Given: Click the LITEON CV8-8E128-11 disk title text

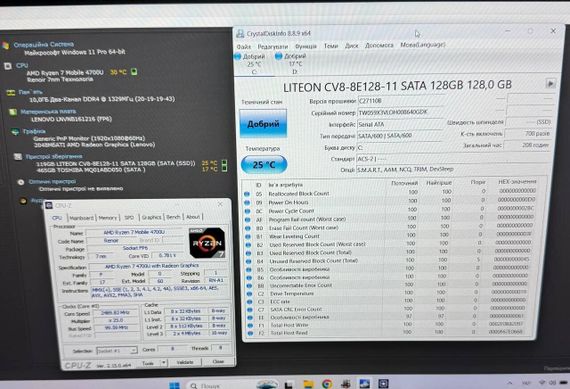Looking at the screenshot, I should coord(397,86).
